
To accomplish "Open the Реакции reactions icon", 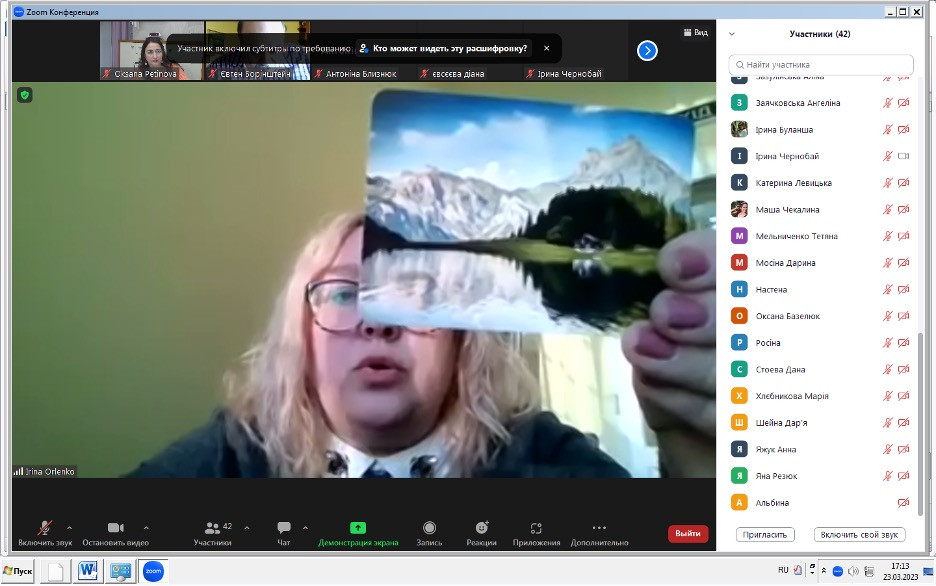I will [x=482, y=528].
